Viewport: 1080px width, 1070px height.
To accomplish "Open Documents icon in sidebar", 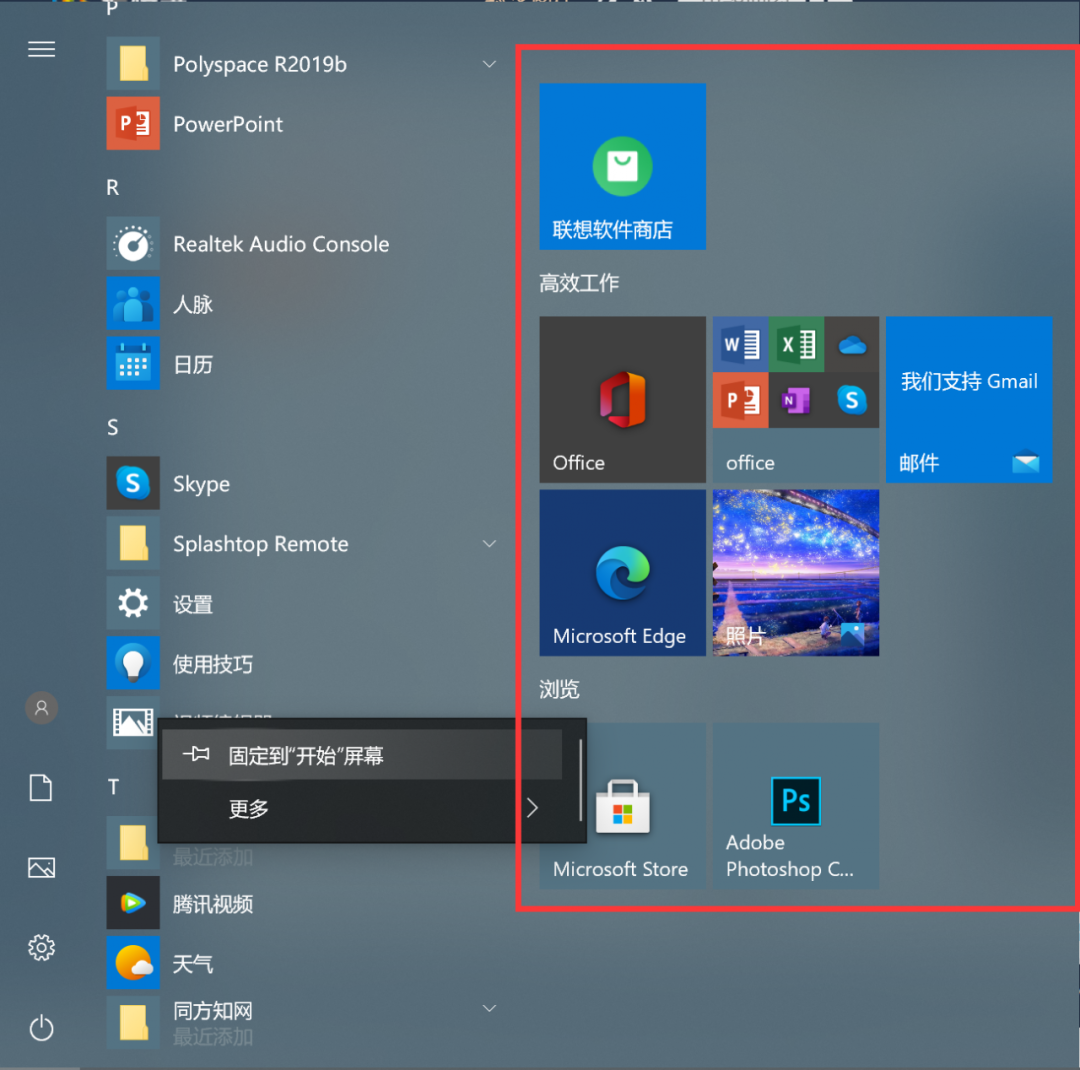I will [x=41, y=788].
